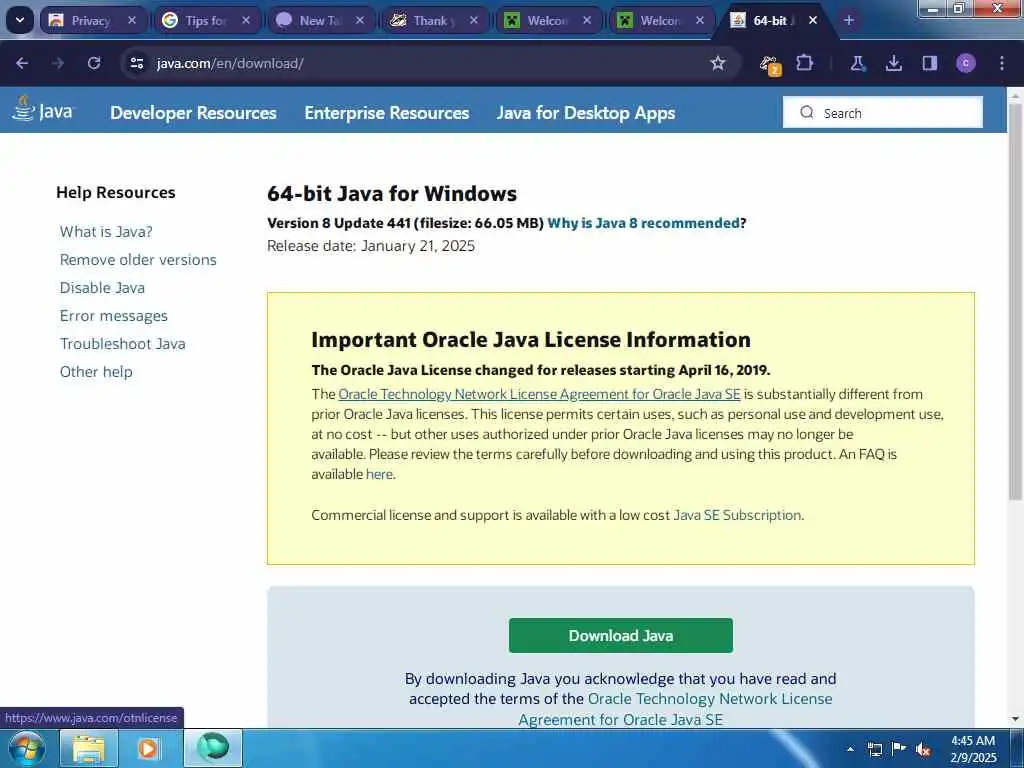Open Troubleshoot Java link
This screenshot has width=1024, height=768.
coord(122,344)
